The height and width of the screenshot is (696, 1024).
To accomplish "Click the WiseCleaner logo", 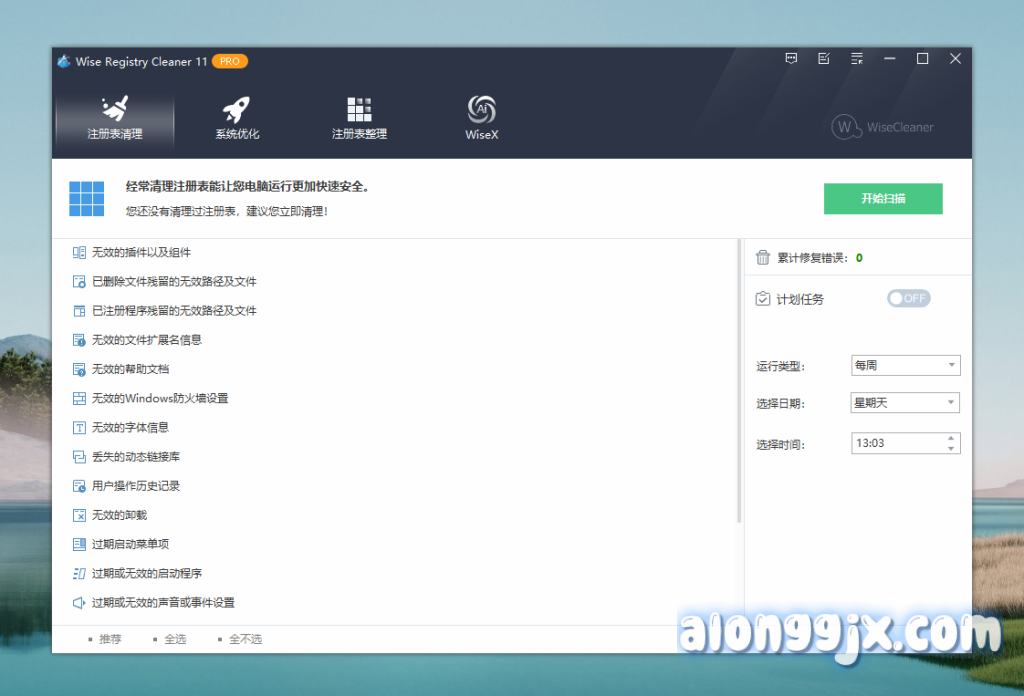I will click(x=883, y=127).
